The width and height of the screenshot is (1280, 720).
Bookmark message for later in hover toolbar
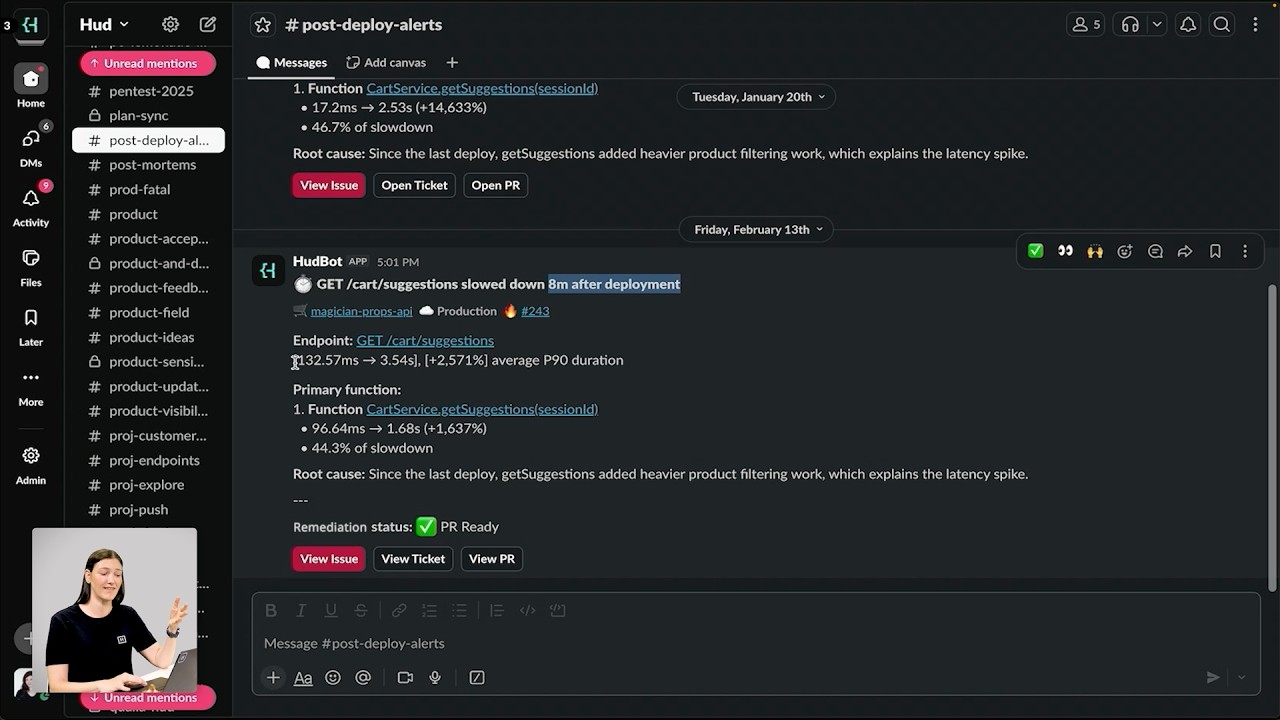point(1215,251)
